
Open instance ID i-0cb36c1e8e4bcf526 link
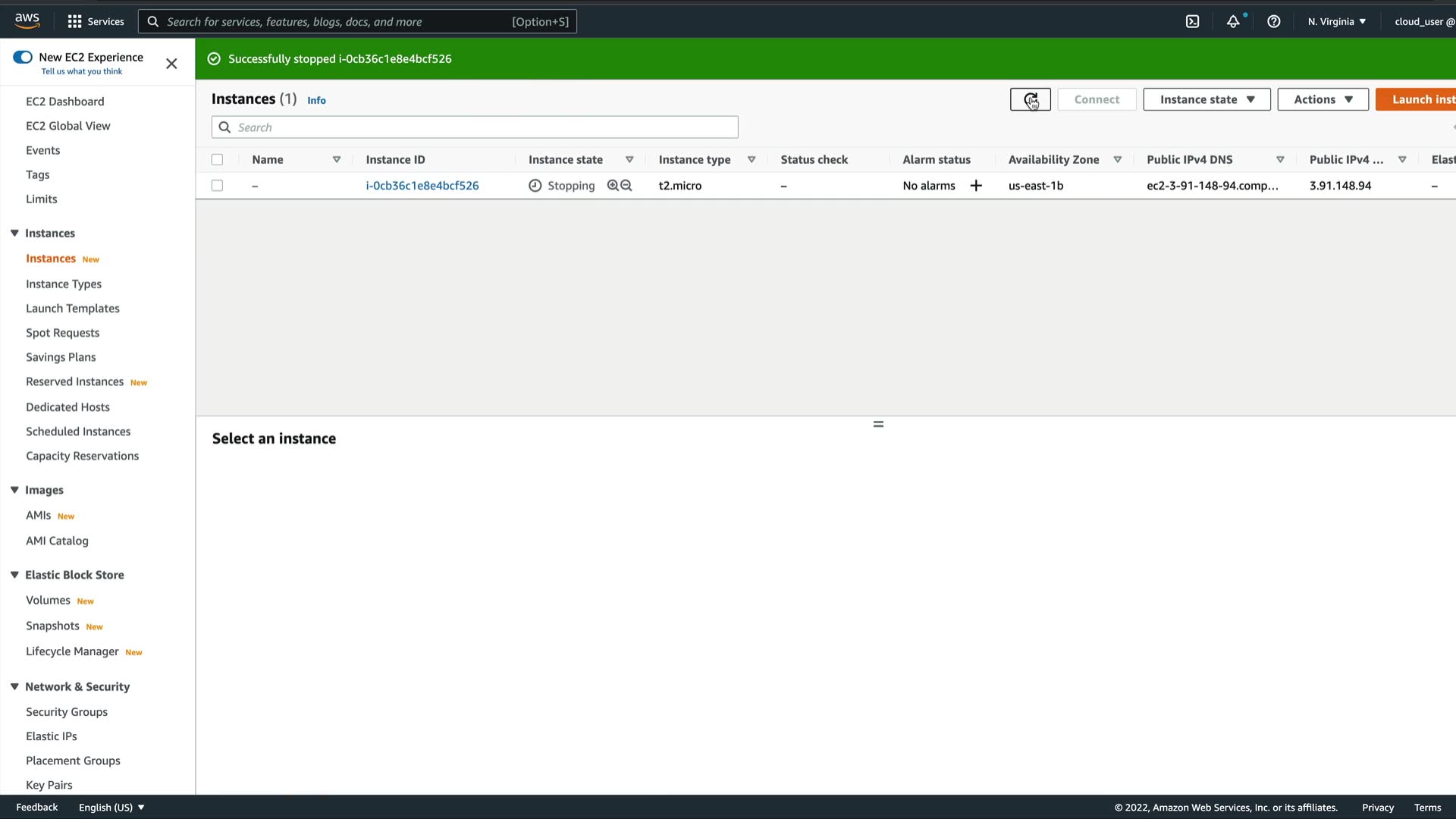pos(422,186)
